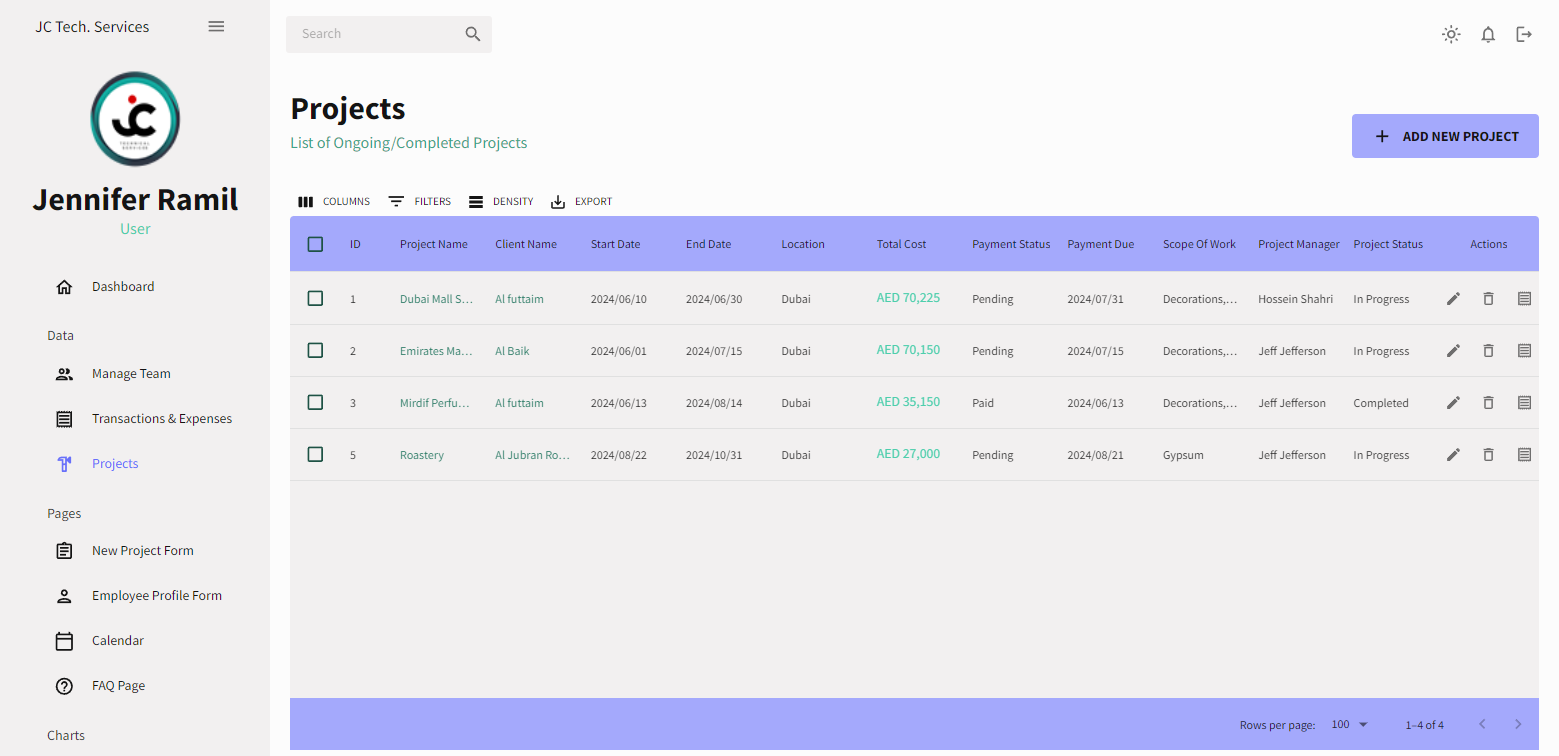Viewport: 1559px width, 756px height.
Task: Edit the Dubai Mall project with pencil icon
Action: pos(1453,299)
